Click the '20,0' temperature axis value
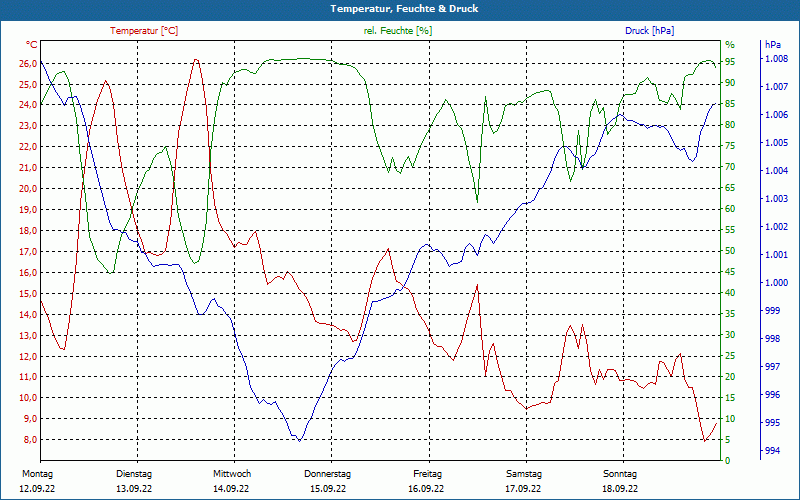800x500 pixels. (29, 189)
